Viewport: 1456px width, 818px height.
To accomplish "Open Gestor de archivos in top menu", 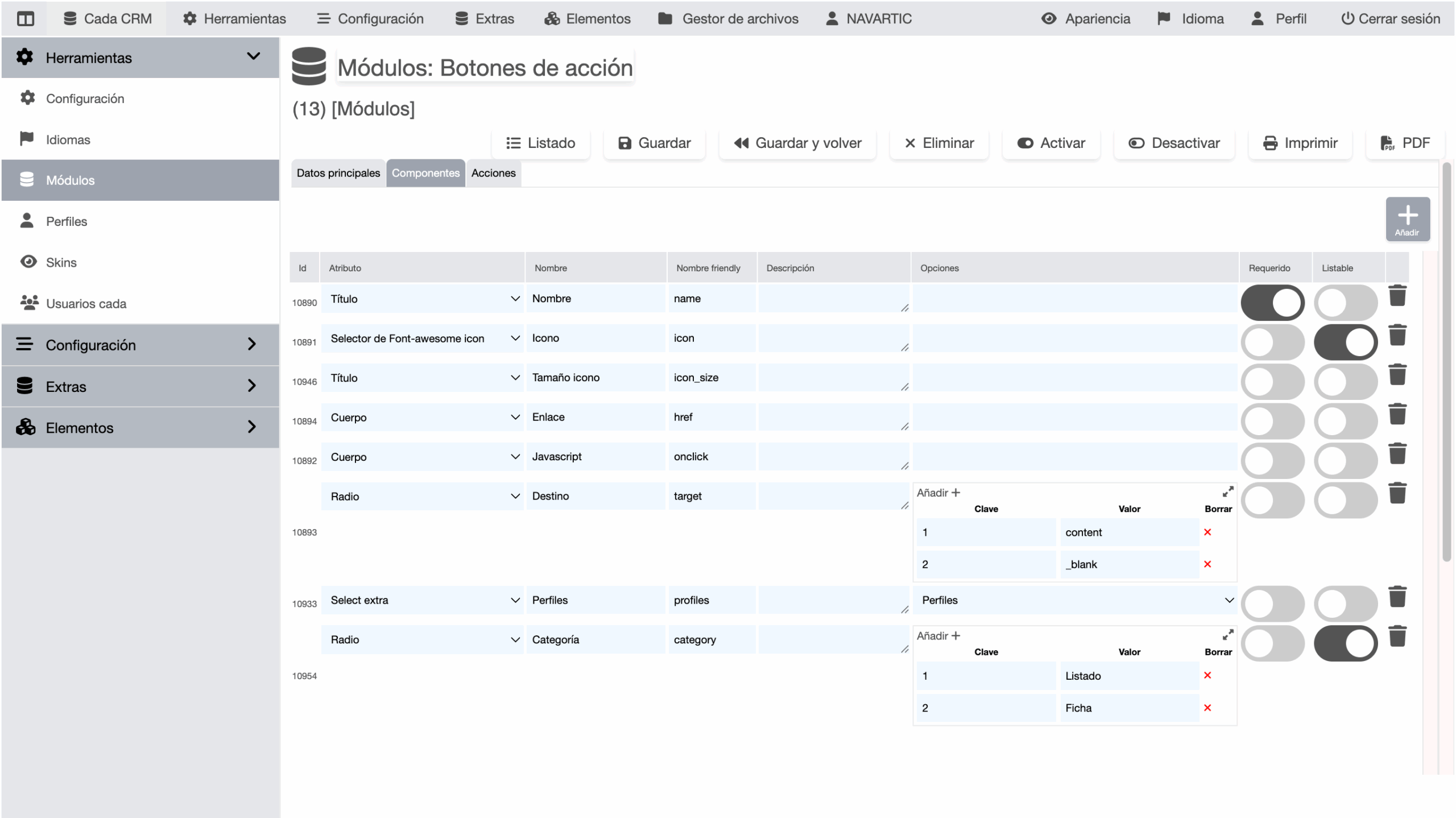I will pos(729,19).
